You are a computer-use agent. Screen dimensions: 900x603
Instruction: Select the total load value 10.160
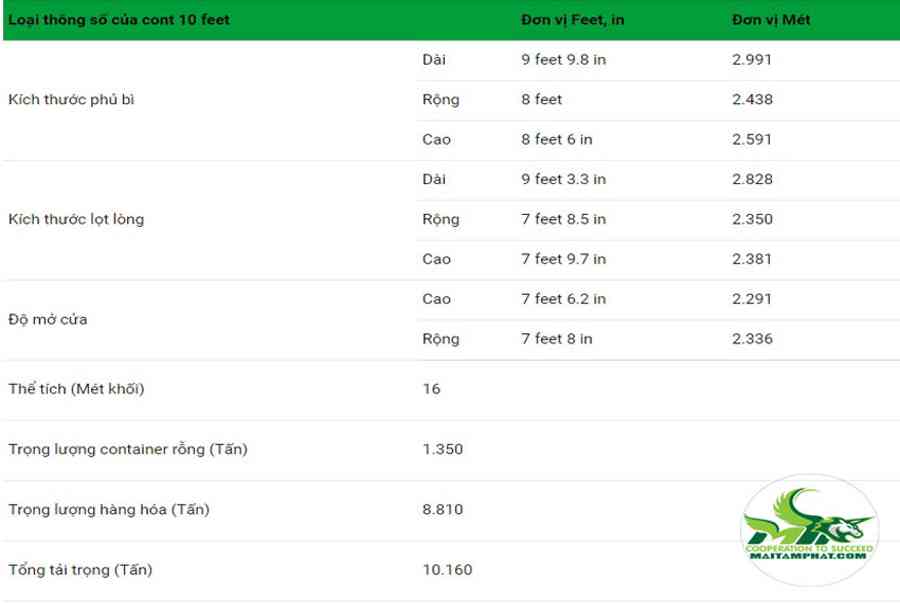(447, 570)
